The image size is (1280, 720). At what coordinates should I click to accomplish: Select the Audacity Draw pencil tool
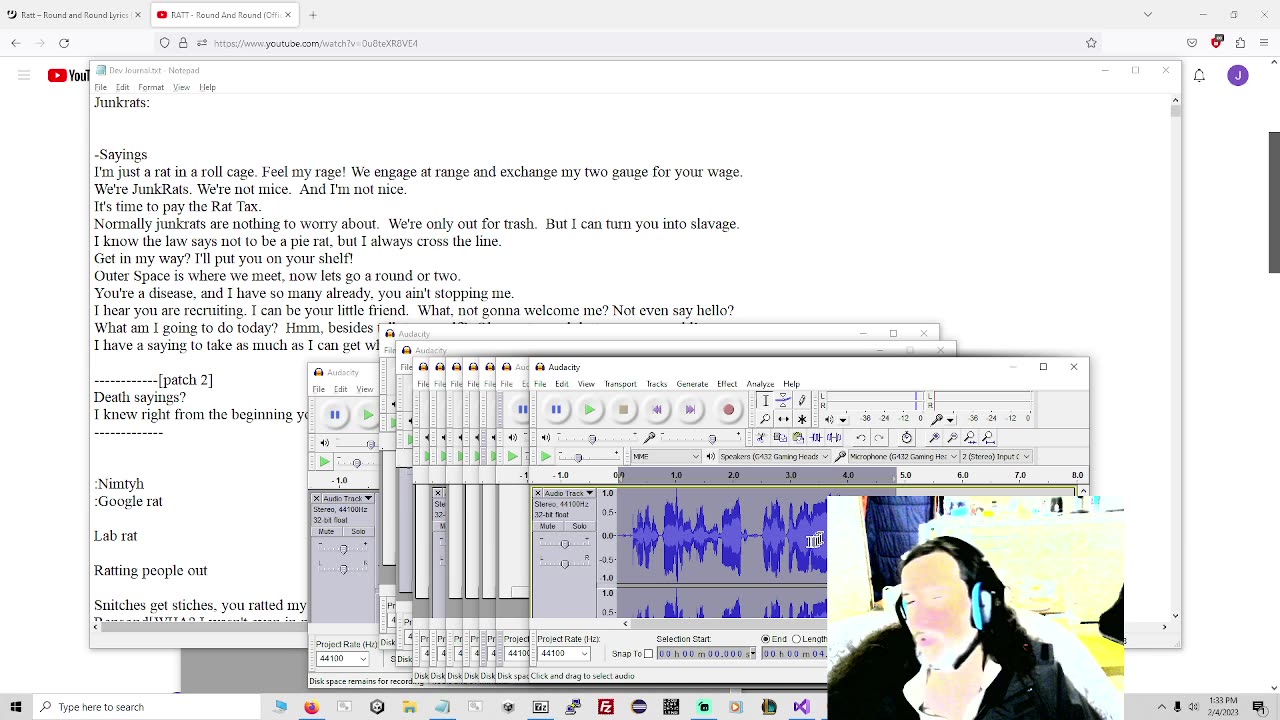tap(802, 400)
